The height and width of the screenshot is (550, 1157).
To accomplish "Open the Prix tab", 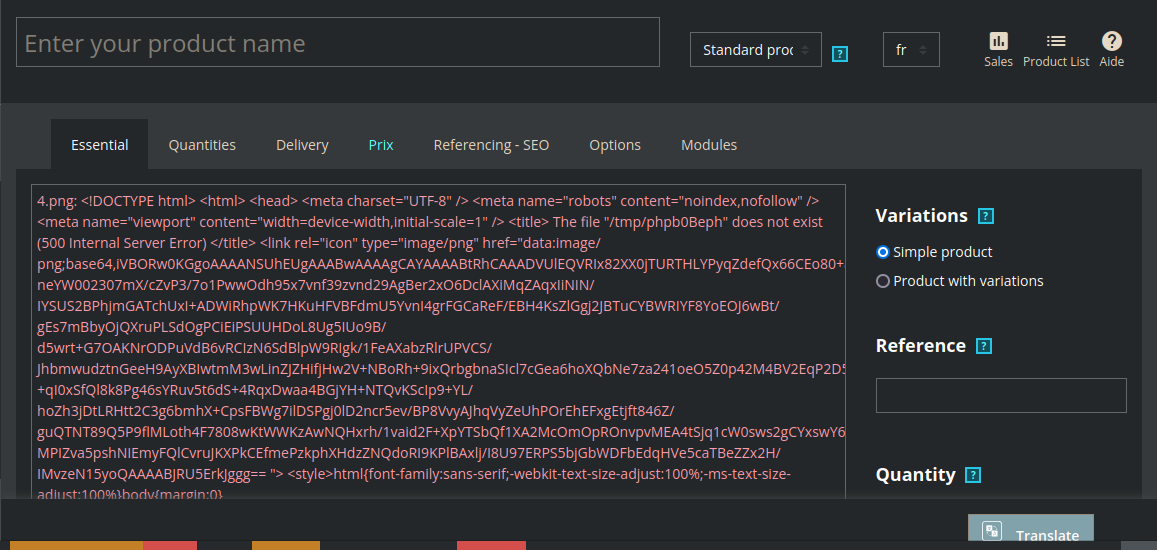I will tap(381, 145).
